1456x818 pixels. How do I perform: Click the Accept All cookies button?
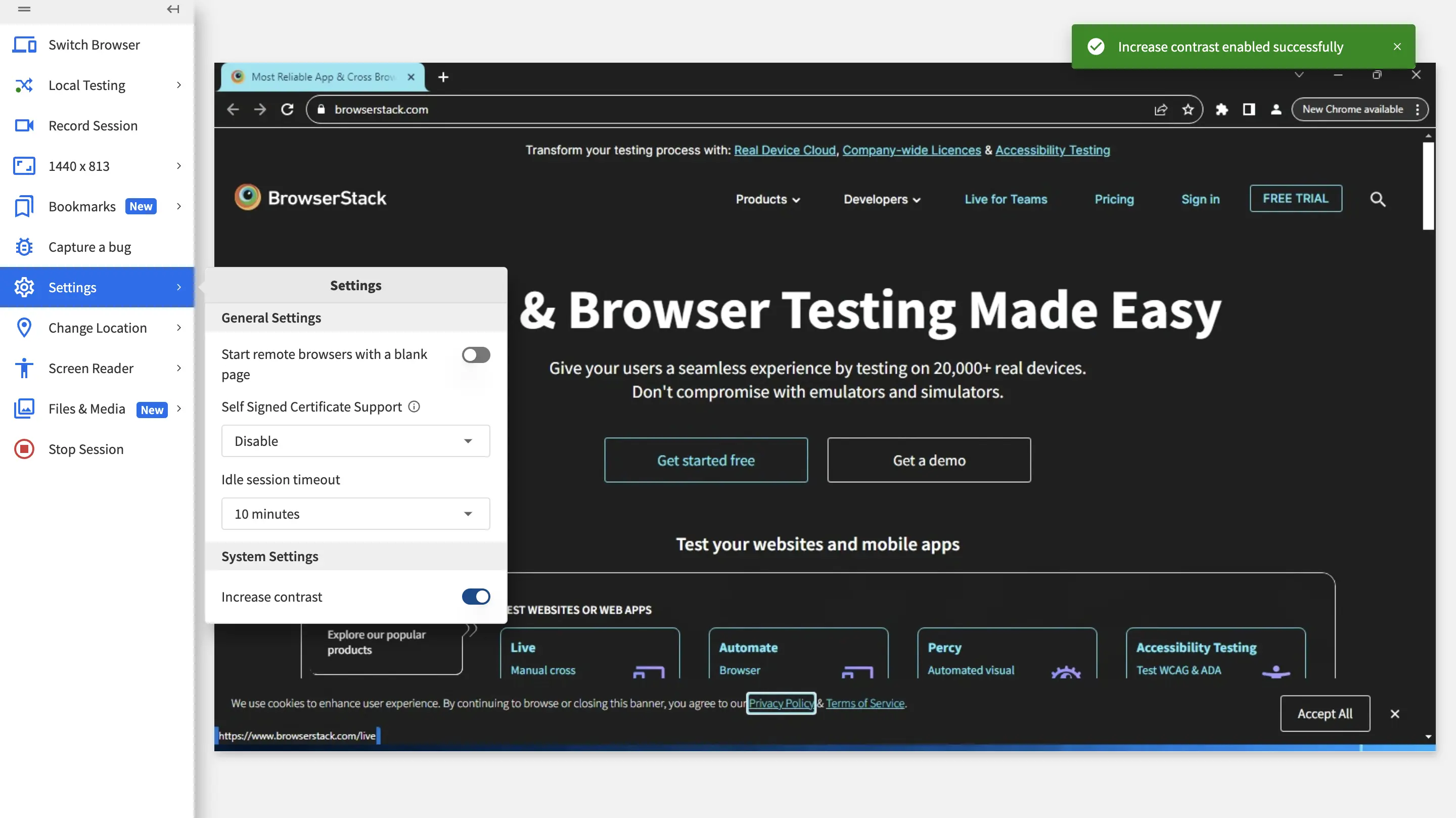pos(1325,713)
